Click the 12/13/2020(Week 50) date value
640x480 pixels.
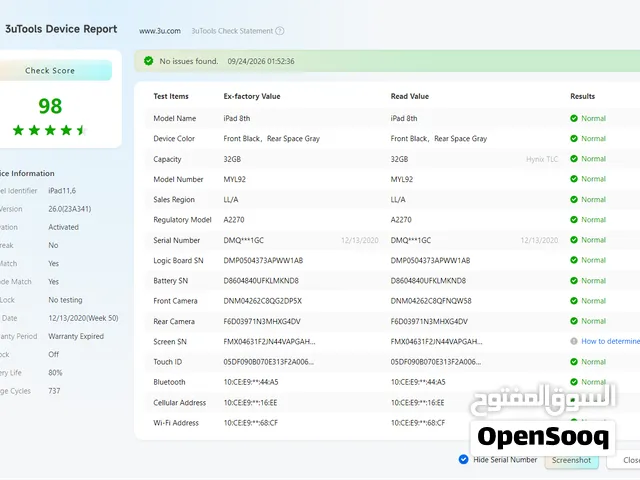83,318
